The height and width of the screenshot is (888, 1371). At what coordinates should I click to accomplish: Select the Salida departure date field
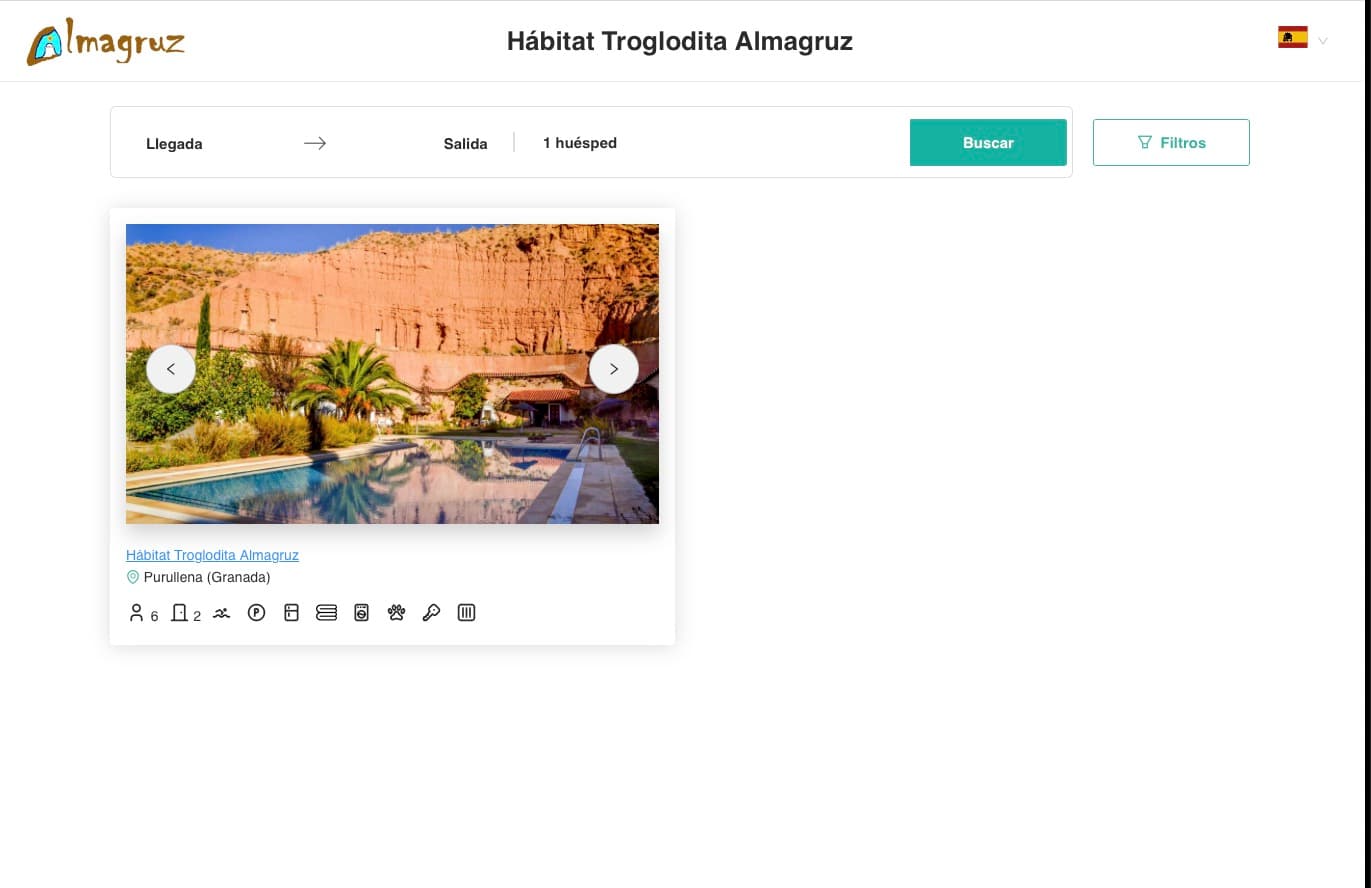465,143
